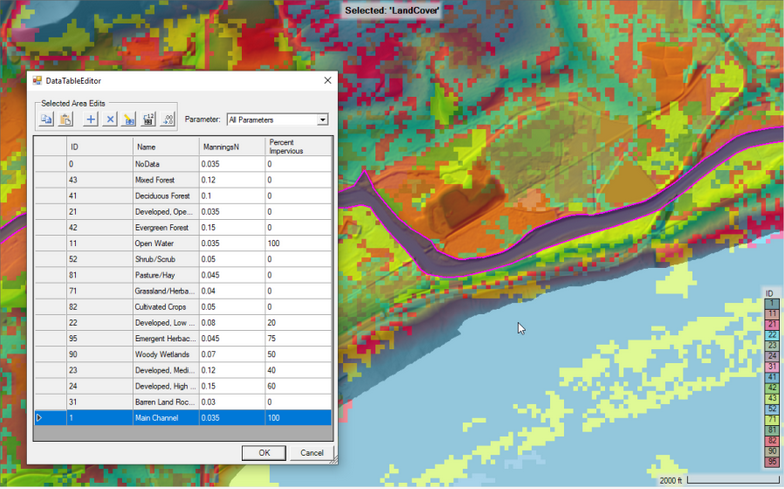The width and height of the screenshot is (784, 489).
Task: Click legend color swatch for ID 95
Action: [x=772, y=462]
